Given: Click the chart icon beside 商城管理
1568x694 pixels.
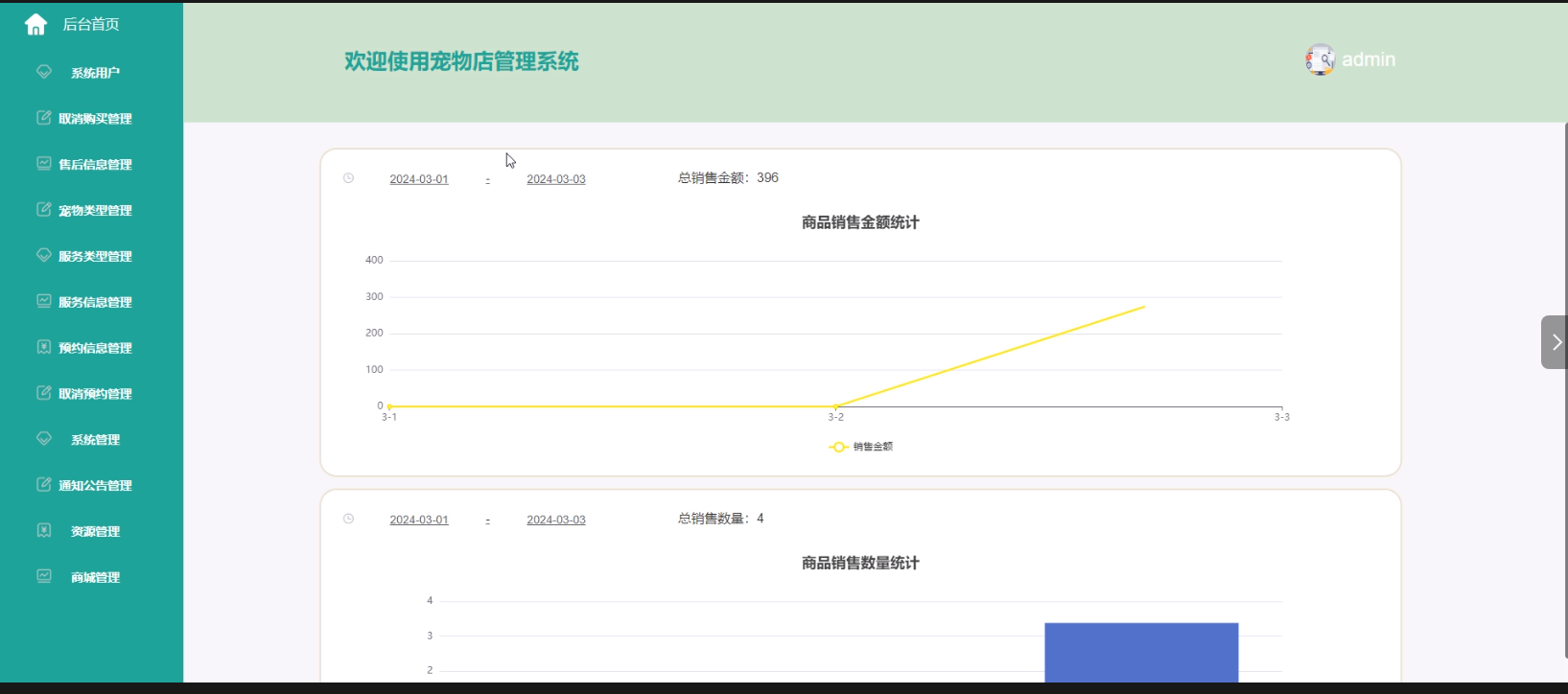Looking at the screenshot, I should click(44, 576).
